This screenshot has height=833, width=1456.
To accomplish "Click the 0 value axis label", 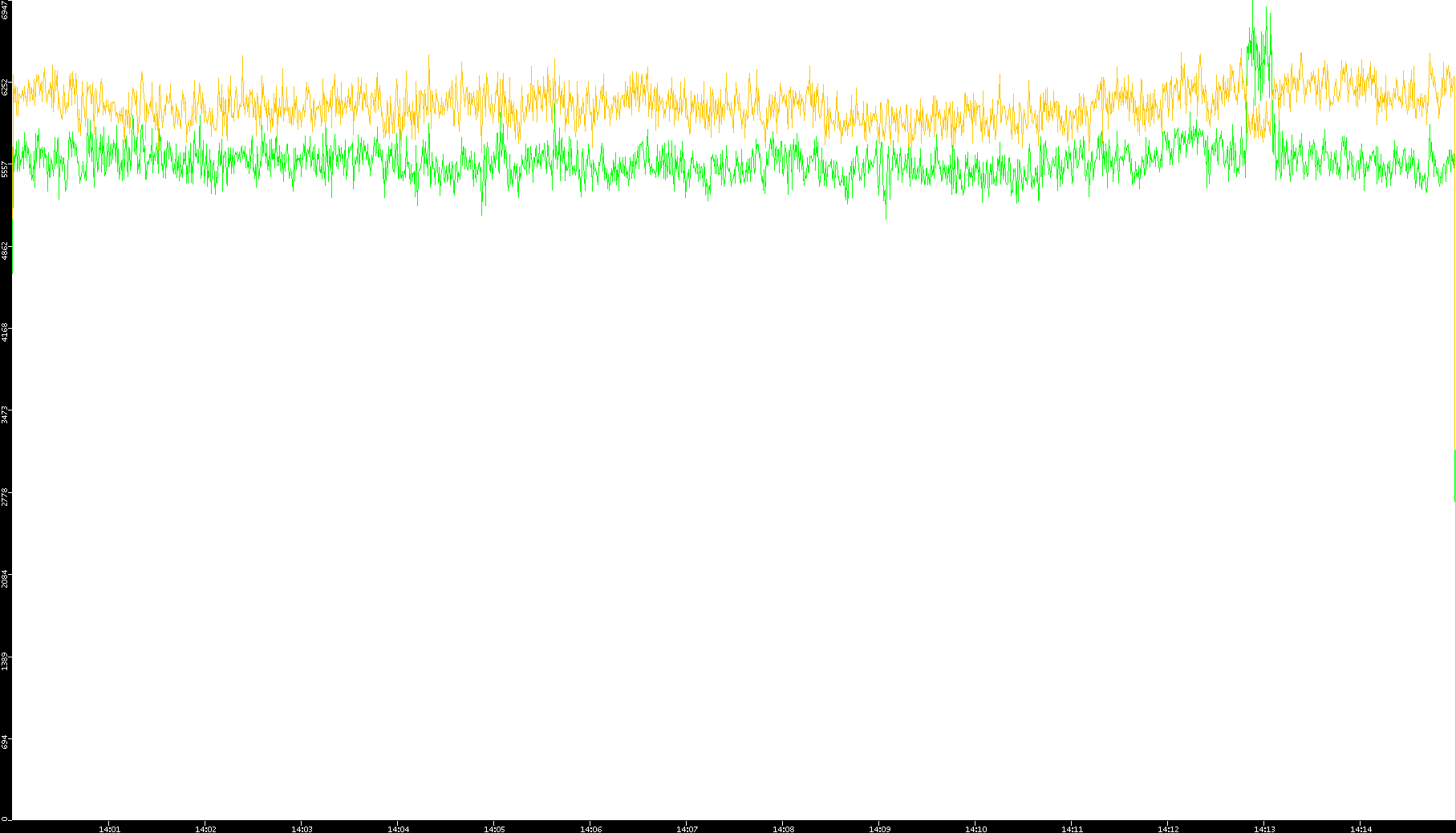I will [4, 819].
